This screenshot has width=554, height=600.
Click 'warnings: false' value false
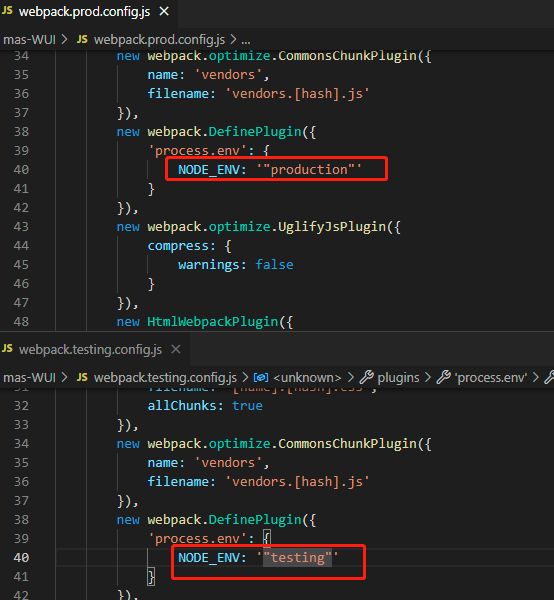[274, 264]
